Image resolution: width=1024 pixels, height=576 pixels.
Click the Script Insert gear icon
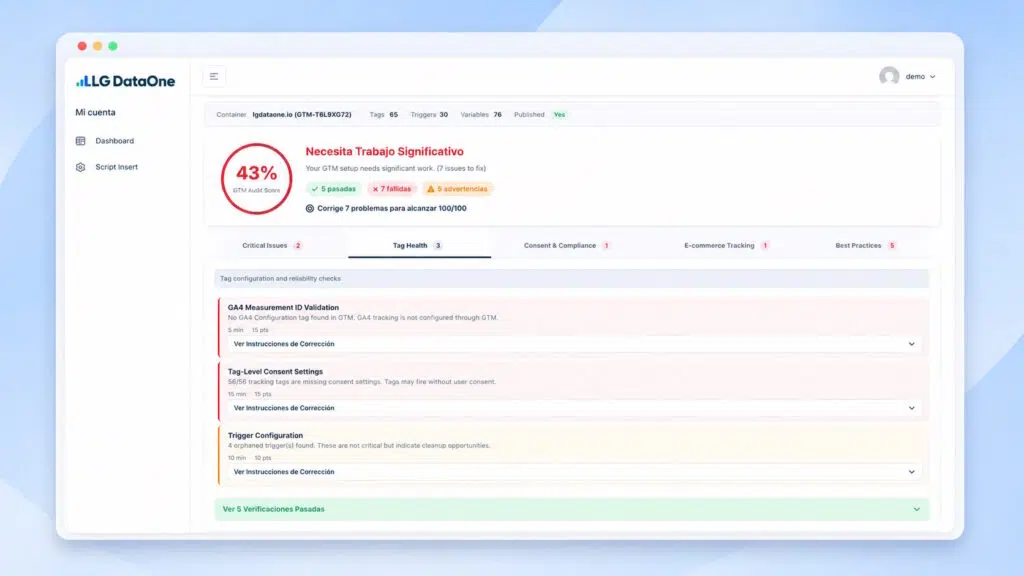(80, 167)
